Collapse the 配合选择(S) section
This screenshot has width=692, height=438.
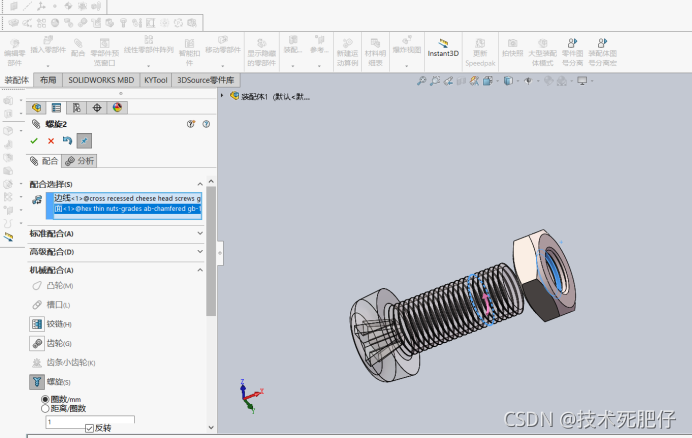(x=200, y=184)
